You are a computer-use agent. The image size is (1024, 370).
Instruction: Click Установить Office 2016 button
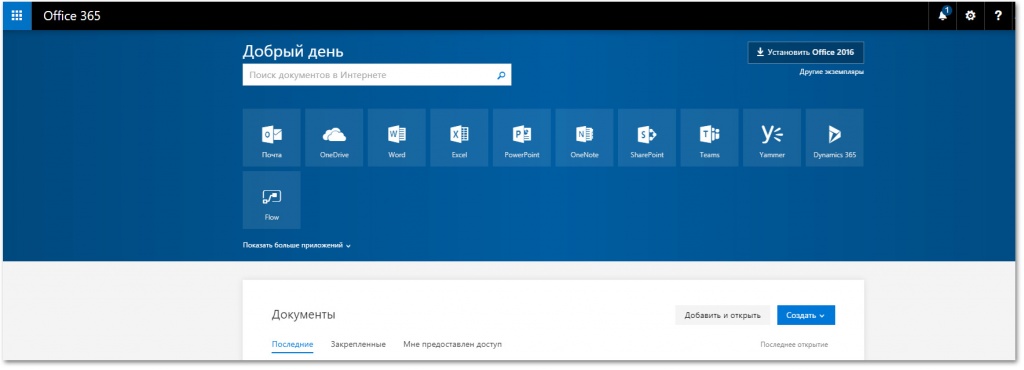coord(806,52)
